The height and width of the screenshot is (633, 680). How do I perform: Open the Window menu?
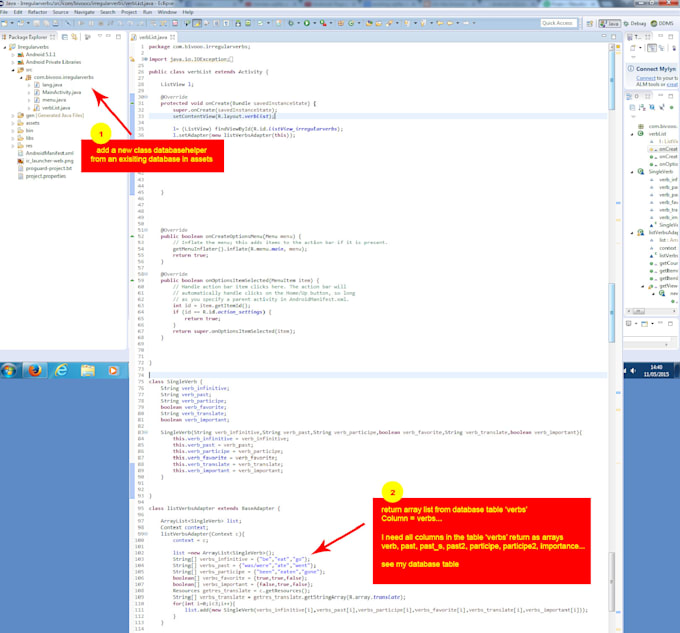pos(167,12)
